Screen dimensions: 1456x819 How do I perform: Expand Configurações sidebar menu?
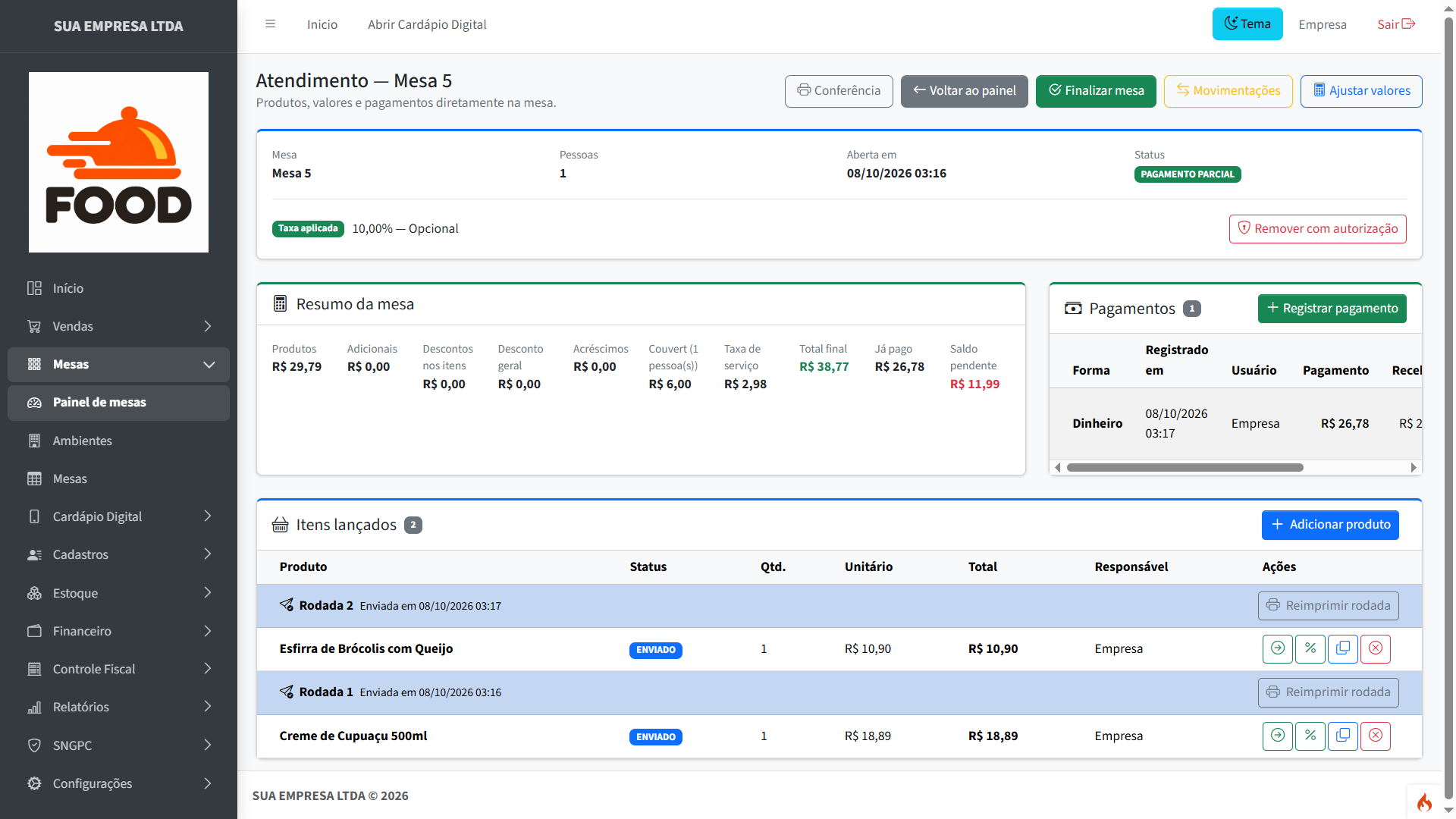(x=118, y=783)
